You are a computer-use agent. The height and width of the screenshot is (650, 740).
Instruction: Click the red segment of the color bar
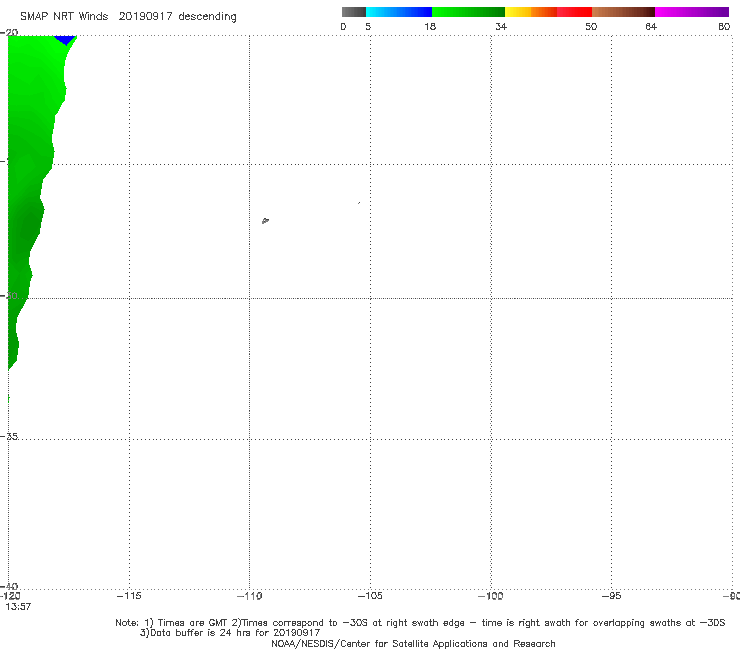[574, 12]
